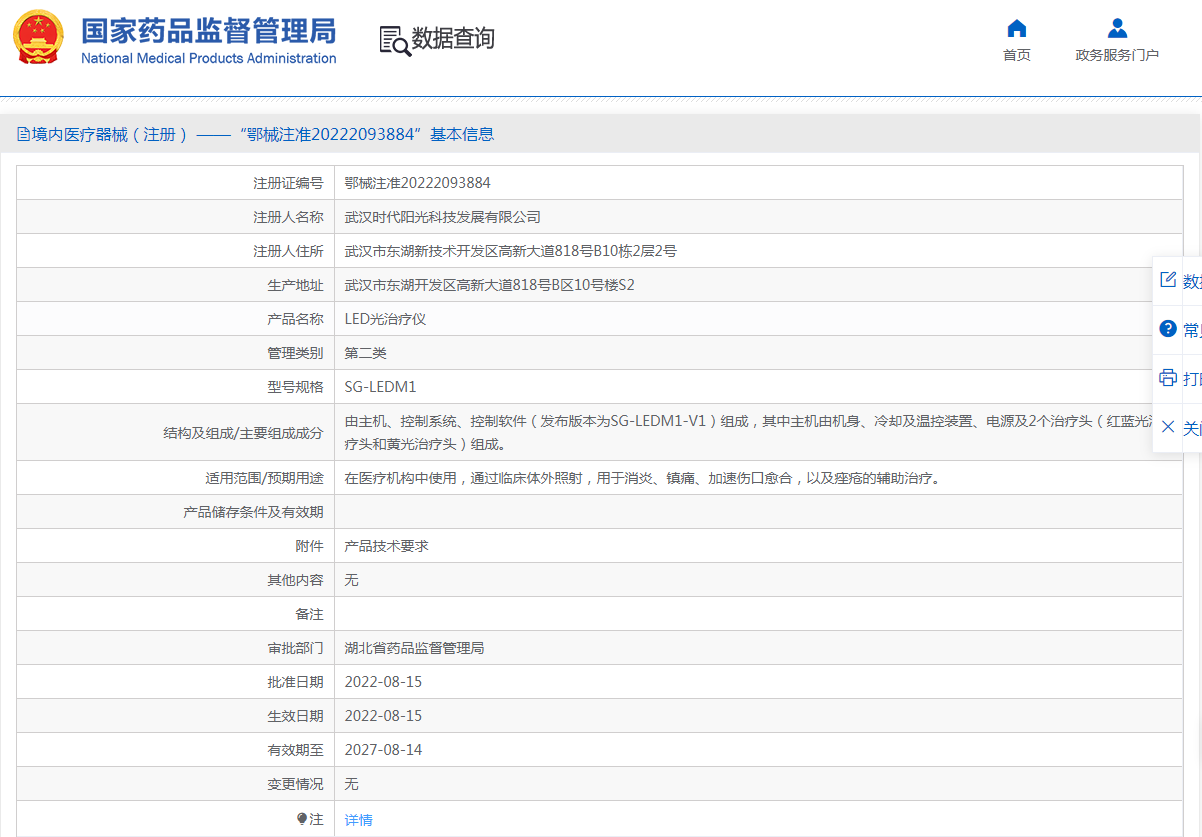Click the 生产地址 address value
Viewport: 1202px width, 837px height.
click(490, 285)
